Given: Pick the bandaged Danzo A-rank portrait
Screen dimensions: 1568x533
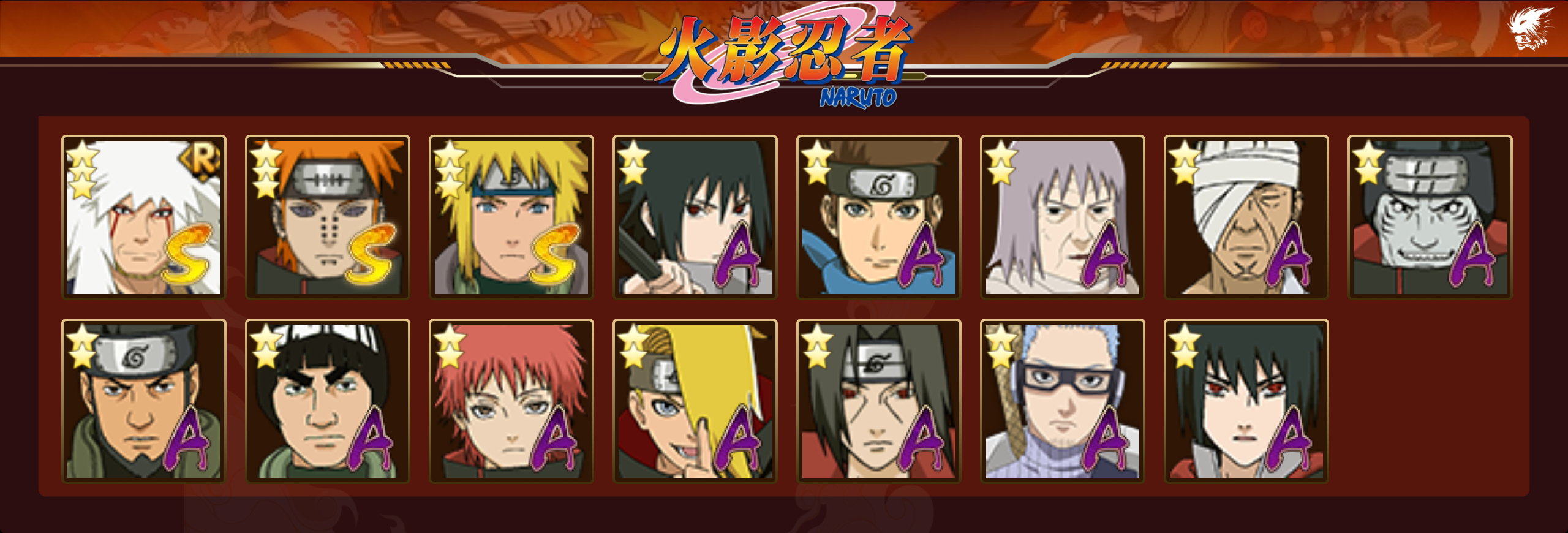Looking at the screenshot, I should [x=1246, y=217].
